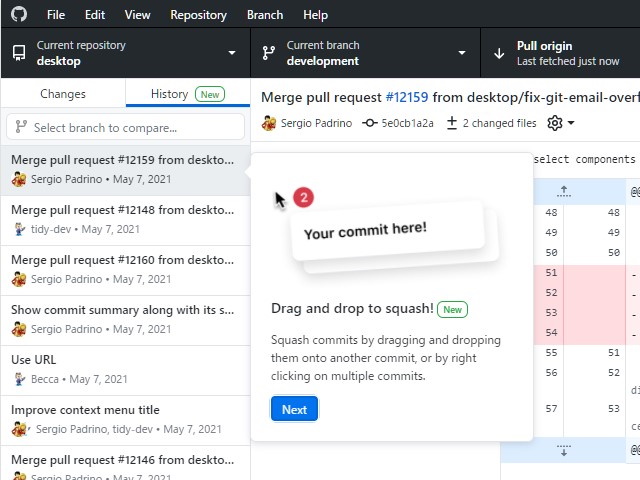This screenshot has width=640, height=480.
Task: Click deleted line number 53 in diff
Action: coord(551,313)
